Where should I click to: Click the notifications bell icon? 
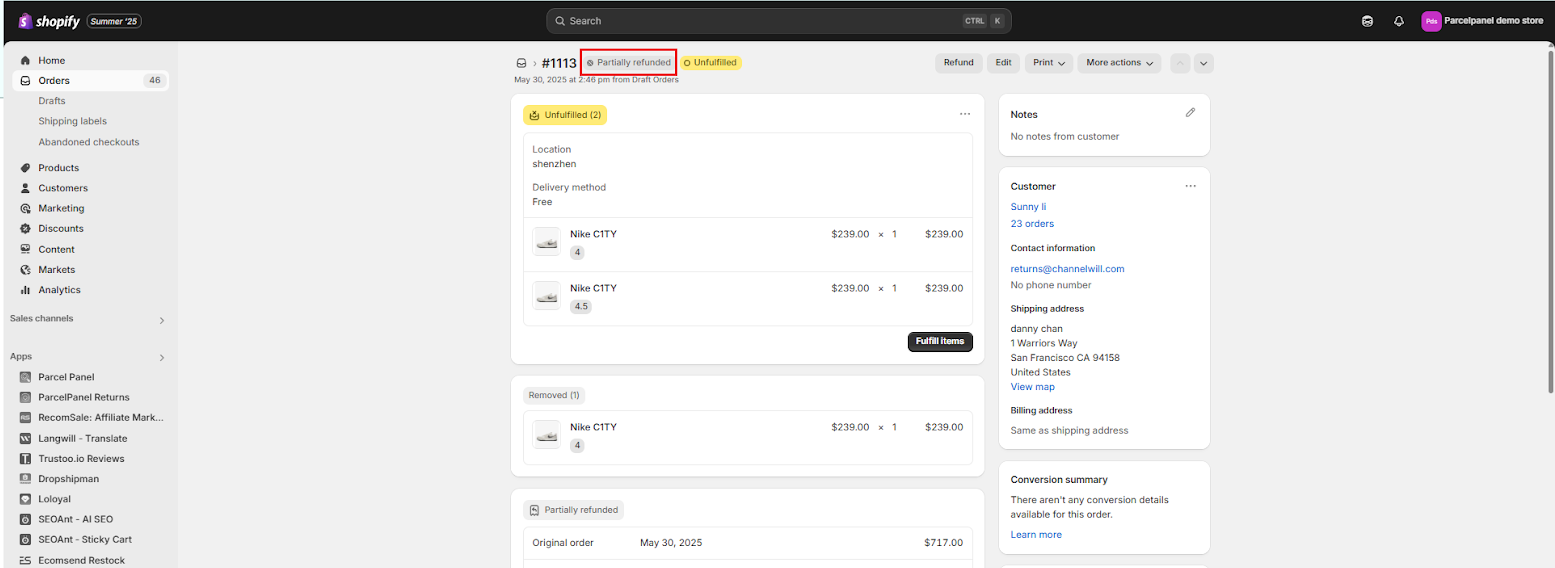click(1399, 21)
